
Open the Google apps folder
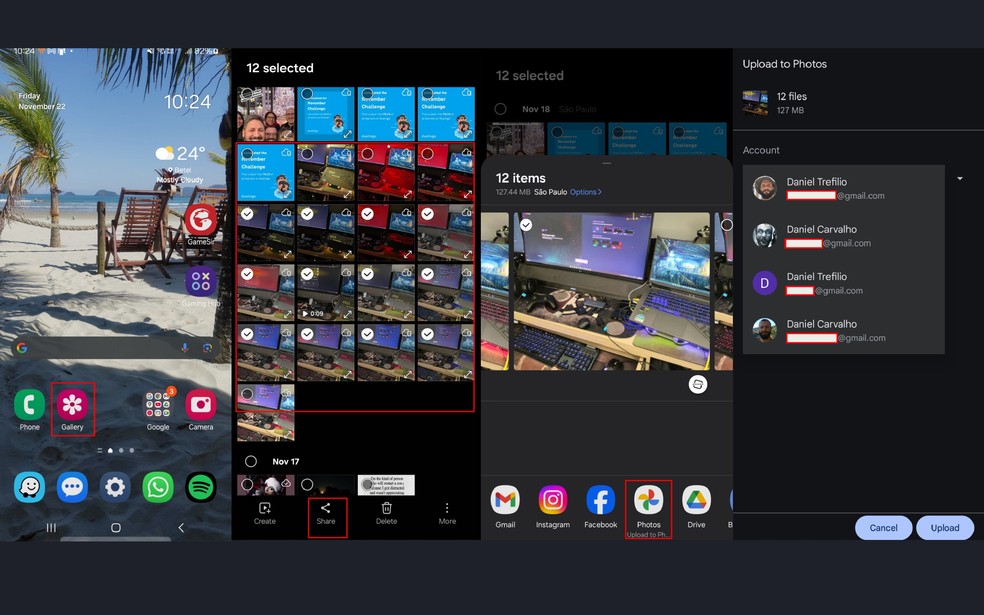click(158, 405)
